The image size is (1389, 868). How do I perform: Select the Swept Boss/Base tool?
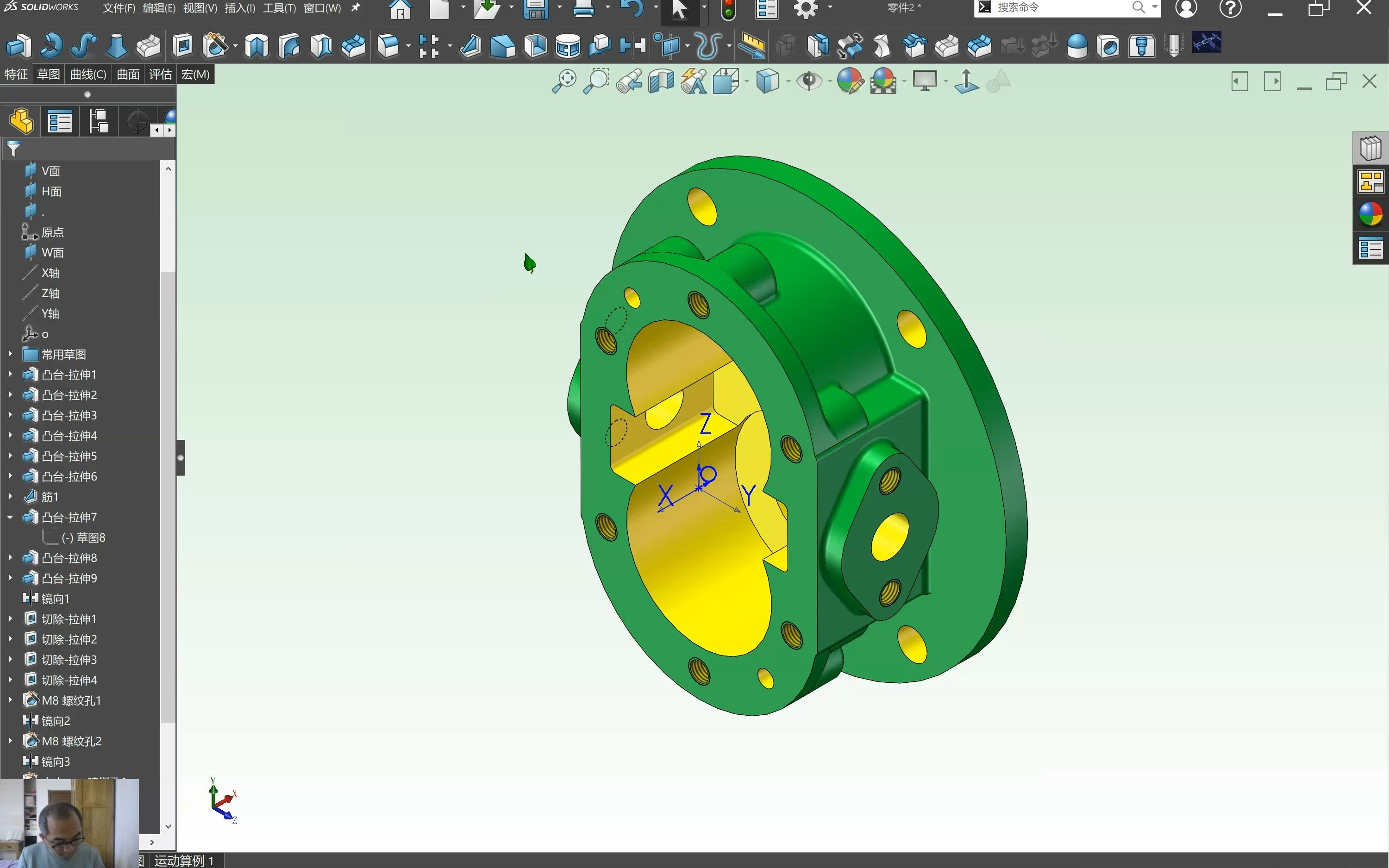click(x=83, y=46)
